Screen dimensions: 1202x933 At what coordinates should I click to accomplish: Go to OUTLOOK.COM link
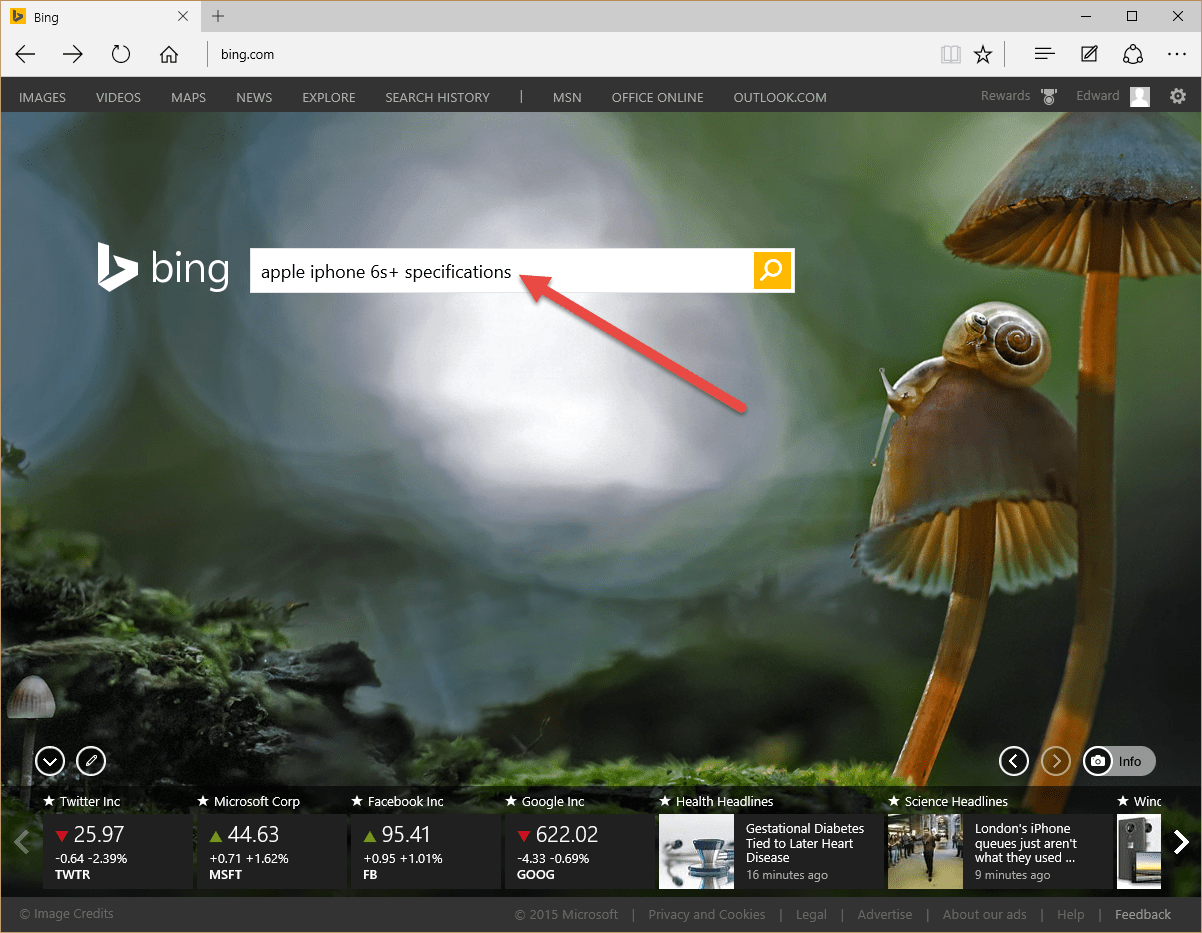point(780,97)
